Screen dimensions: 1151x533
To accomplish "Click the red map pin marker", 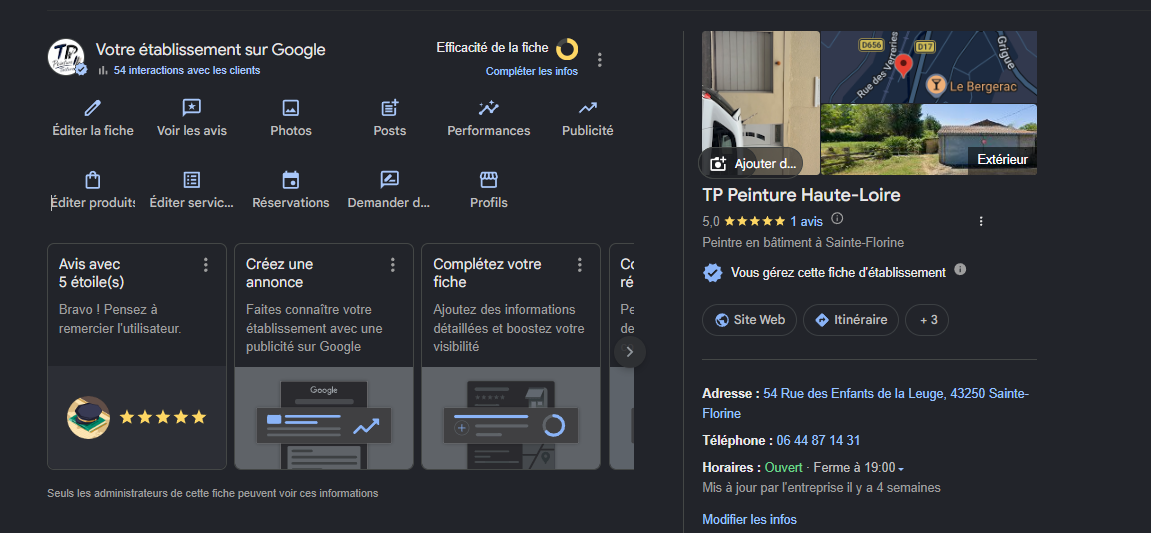I will tap(904, 66).
